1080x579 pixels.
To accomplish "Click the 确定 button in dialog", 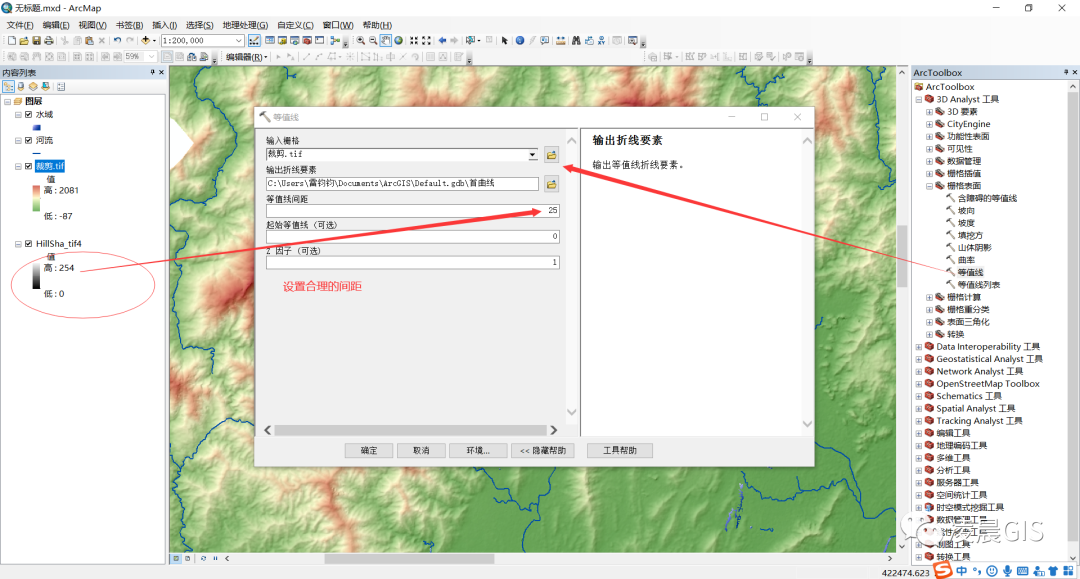I will (x=369, y=450).
